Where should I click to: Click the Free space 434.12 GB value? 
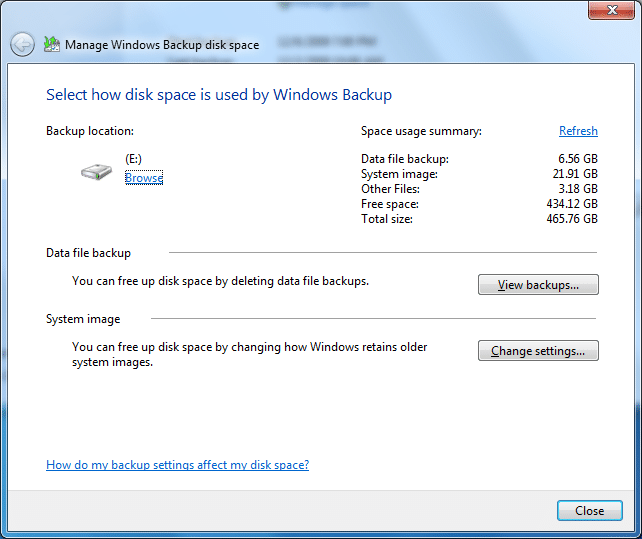[x=572, y=204]
